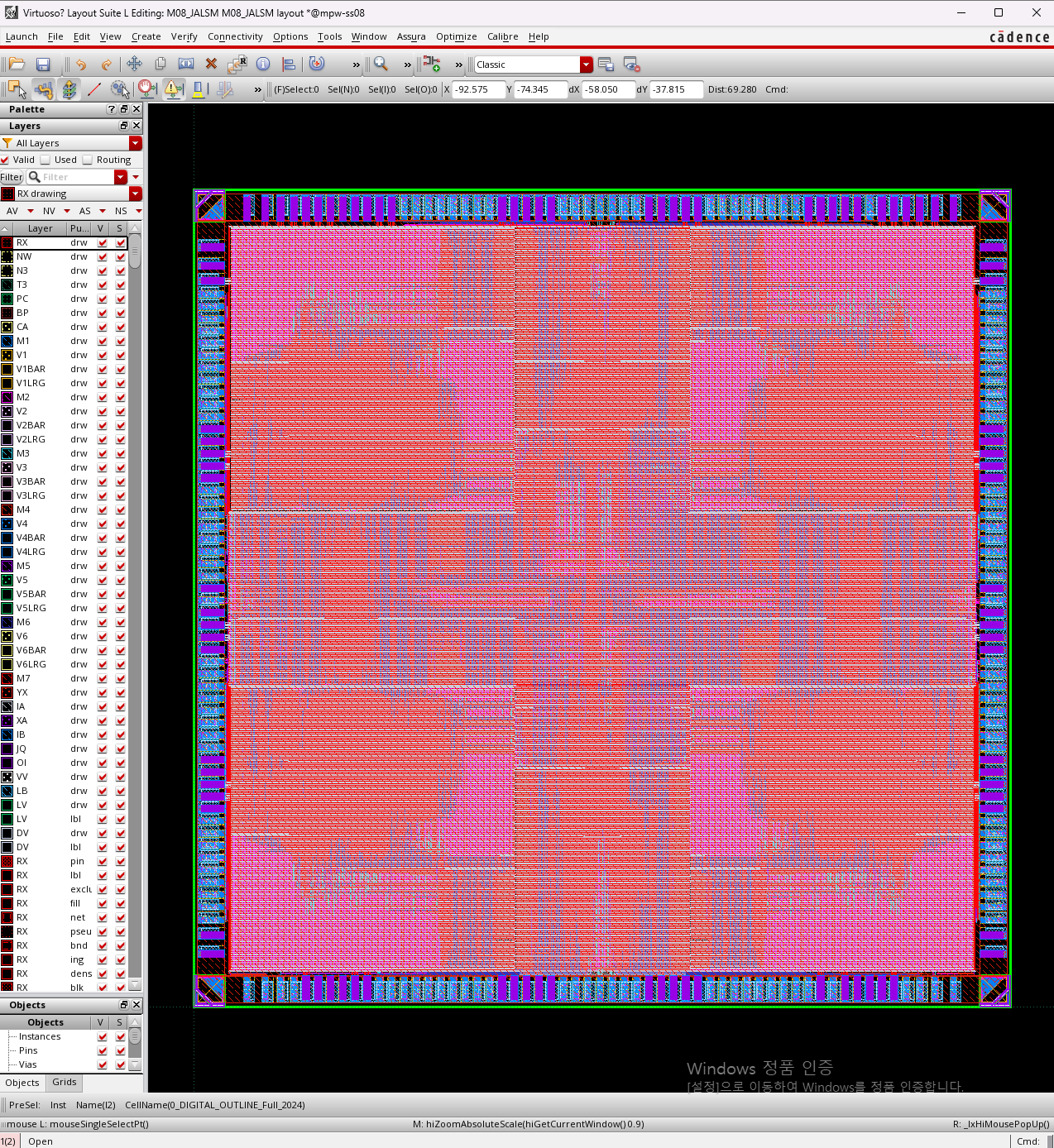Viewport: 1054px width, 1148px height.
Task: Expand the Classic workspace dropdown
Action: point(587,65)
